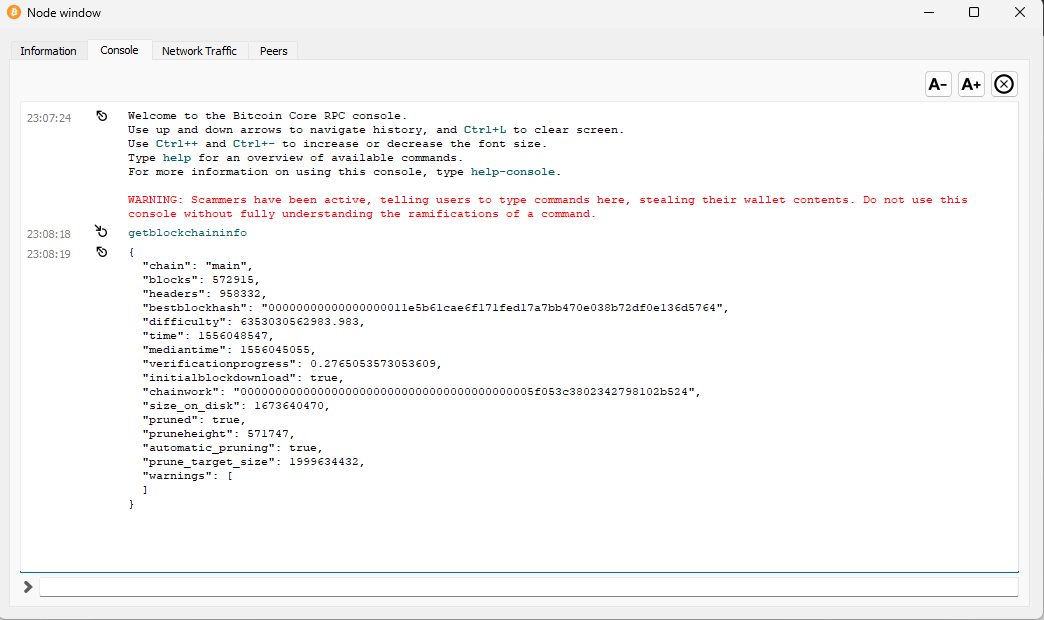Click the "verificationprogress" line

tap(292, 364)
